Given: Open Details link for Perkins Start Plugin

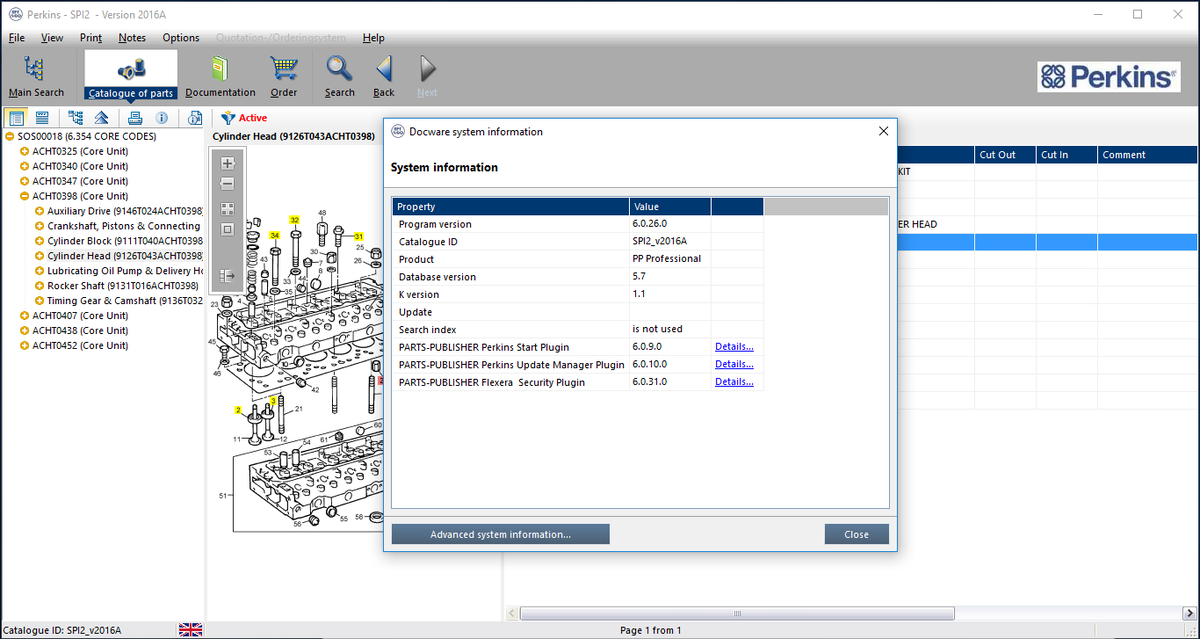Looking at the screenshot, I should pyautogui.click(x=734, y=347).
